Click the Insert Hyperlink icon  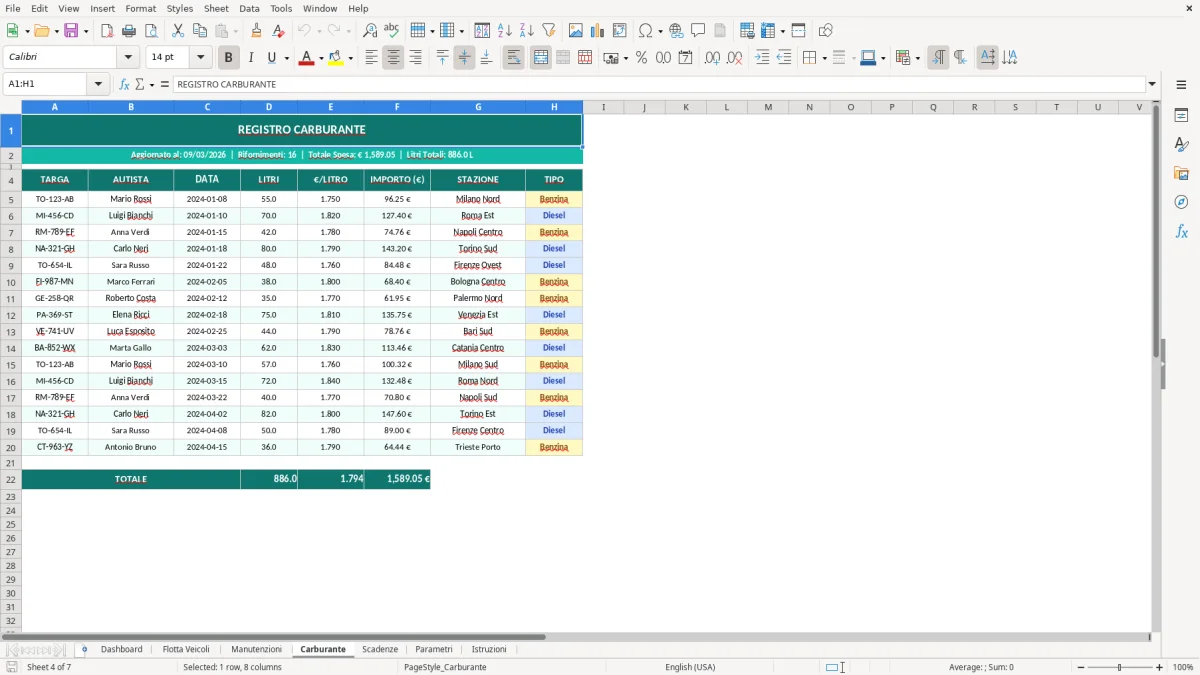[676, 31]
